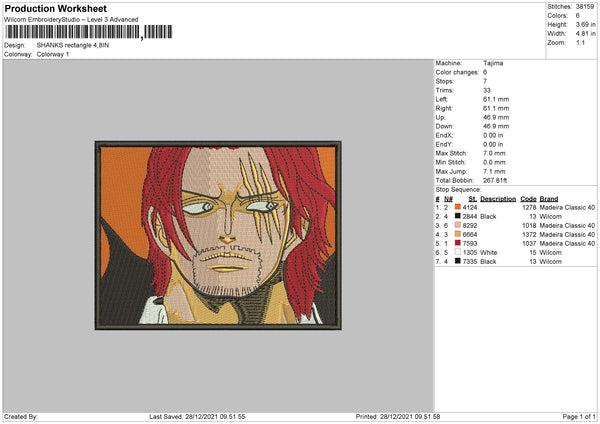Click the white swatch for thread 1305

point(458,252)
